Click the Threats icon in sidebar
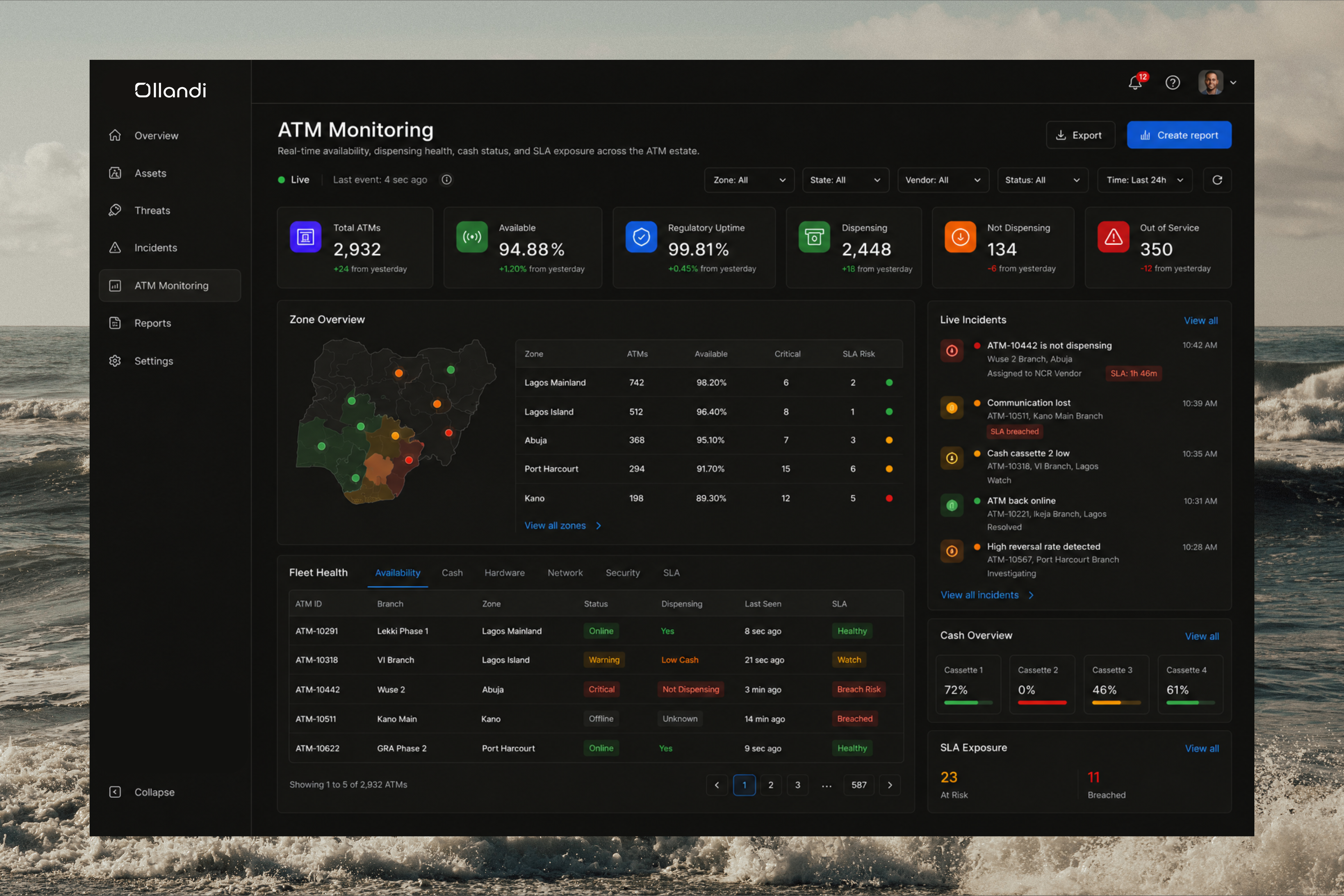 [115, 210]
